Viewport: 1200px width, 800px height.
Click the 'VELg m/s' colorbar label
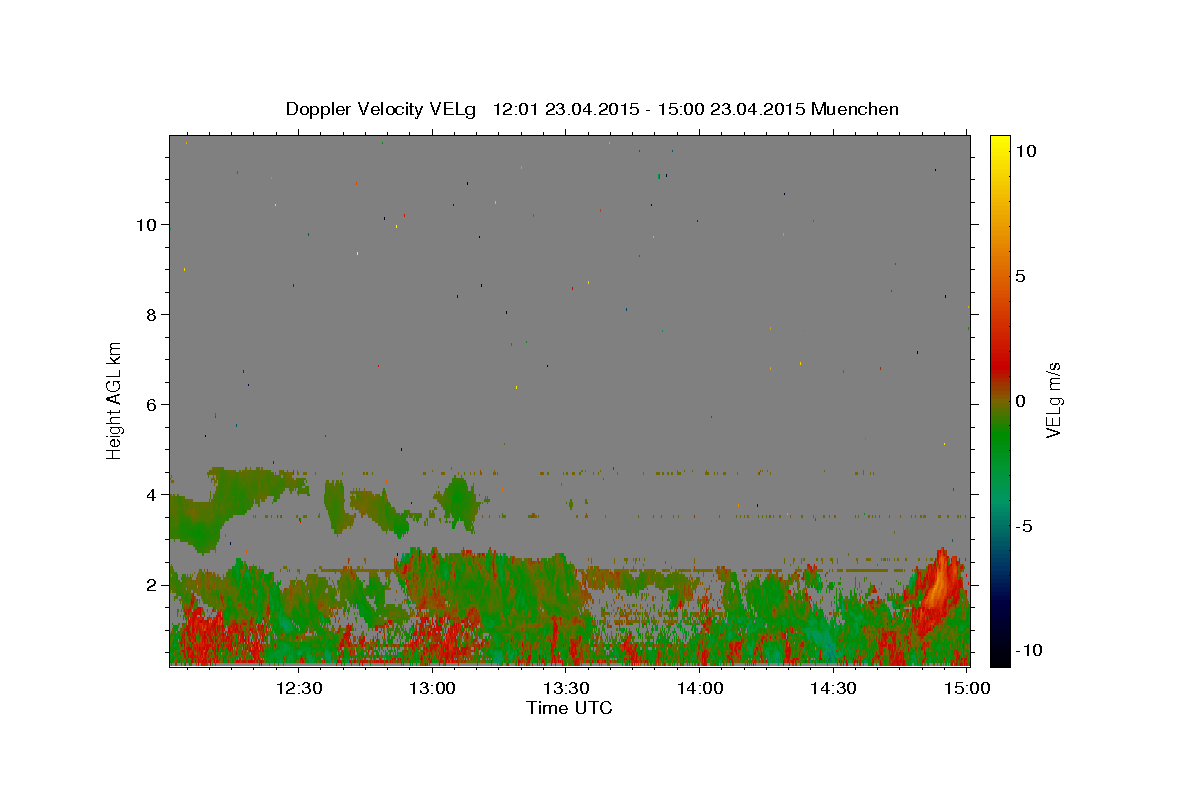click(x=1053, y=400)
